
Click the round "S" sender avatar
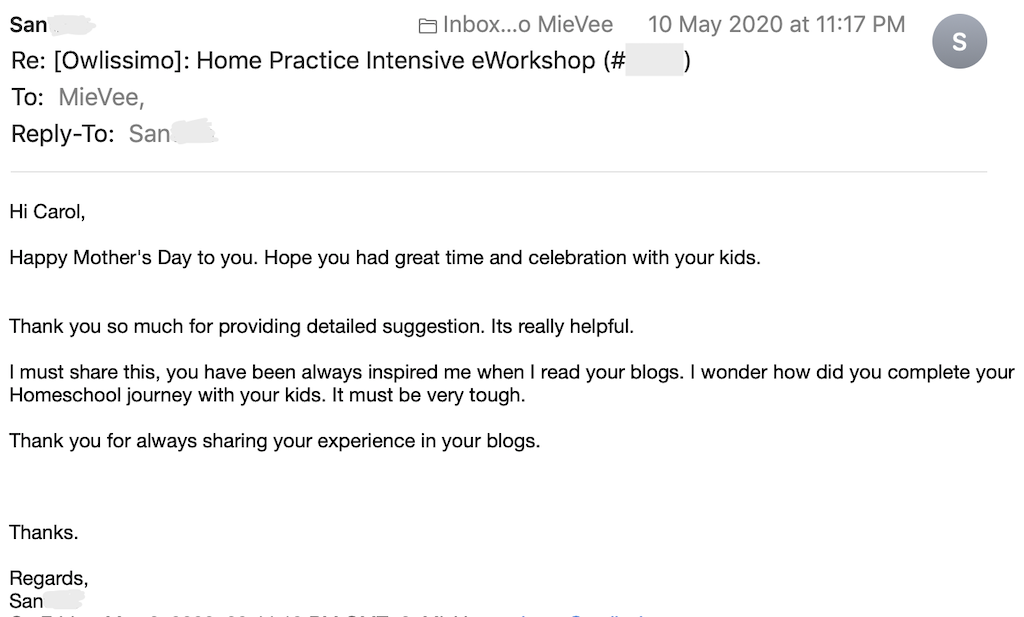pyautogui.click(x=959, y=42)
